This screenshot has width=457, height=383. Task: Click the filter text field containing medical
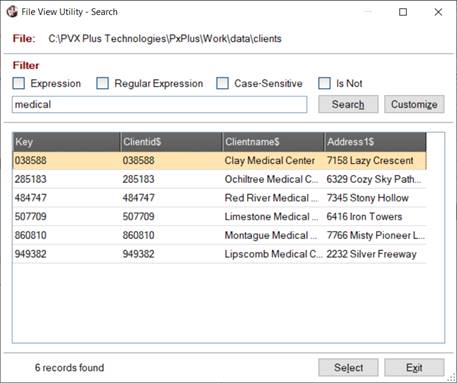click(159, 105)
